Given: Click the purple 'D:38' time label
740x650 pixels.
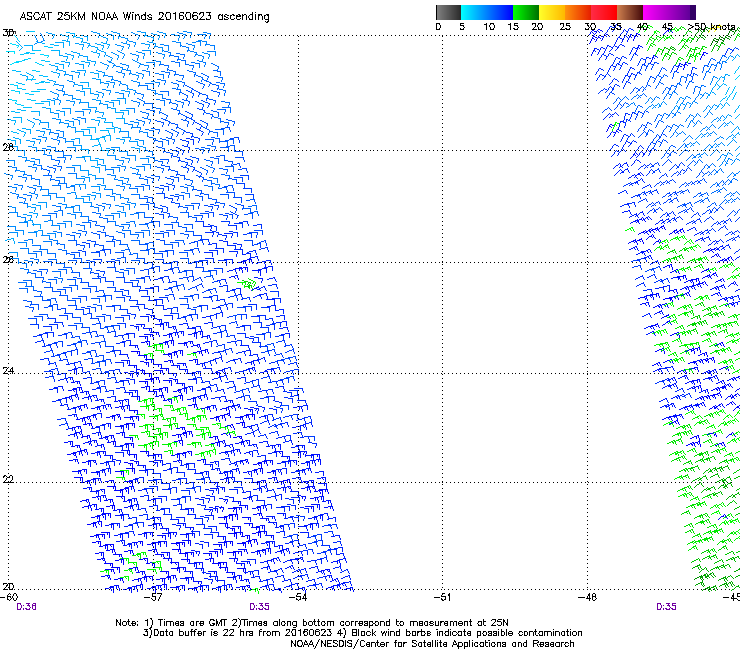Looking at the screenshot, I should coord(26,607).
